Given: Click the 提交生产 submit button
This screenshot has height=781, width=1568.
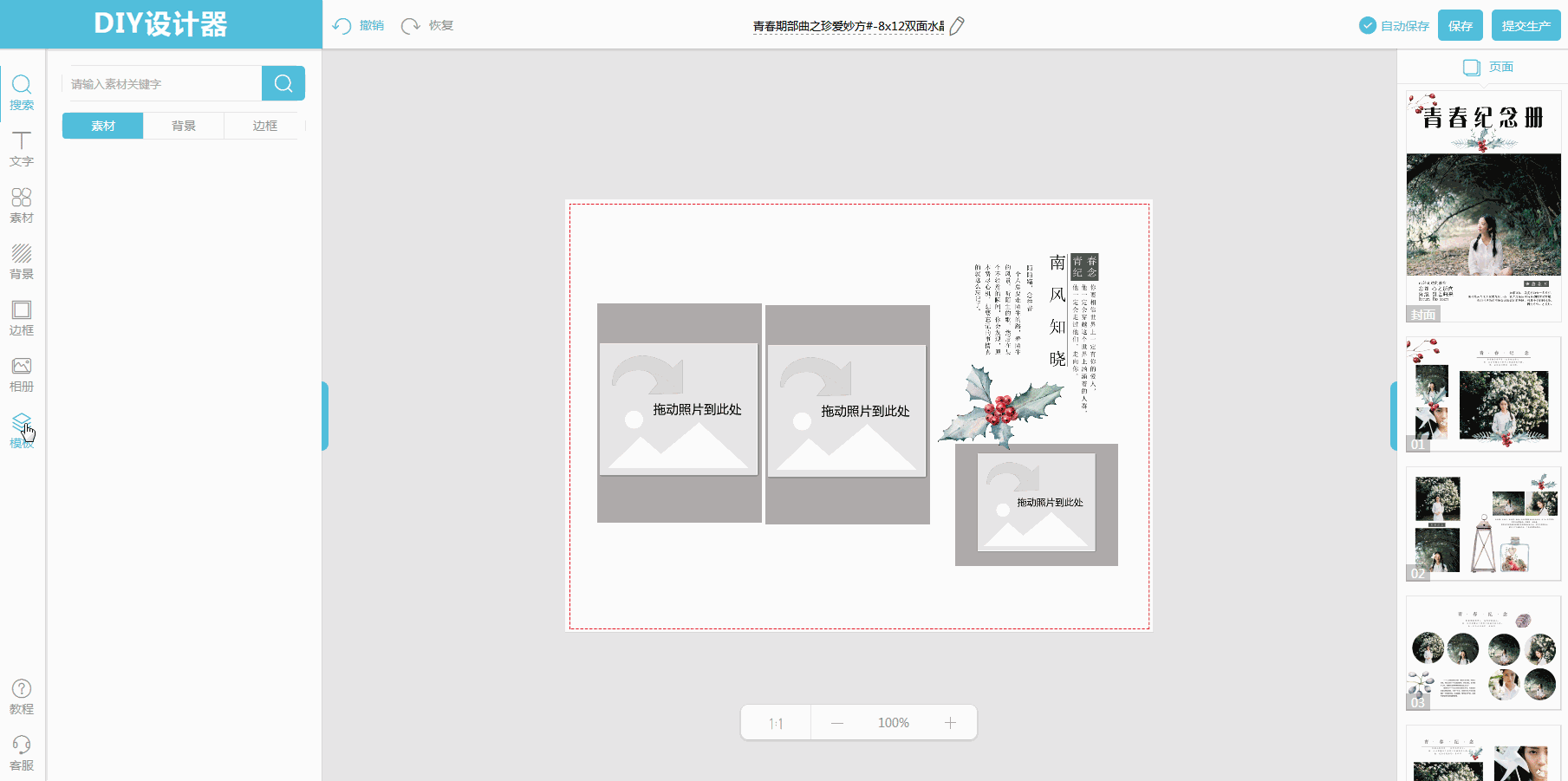Looking at the screenshot, I should [x=1526, y=26].
